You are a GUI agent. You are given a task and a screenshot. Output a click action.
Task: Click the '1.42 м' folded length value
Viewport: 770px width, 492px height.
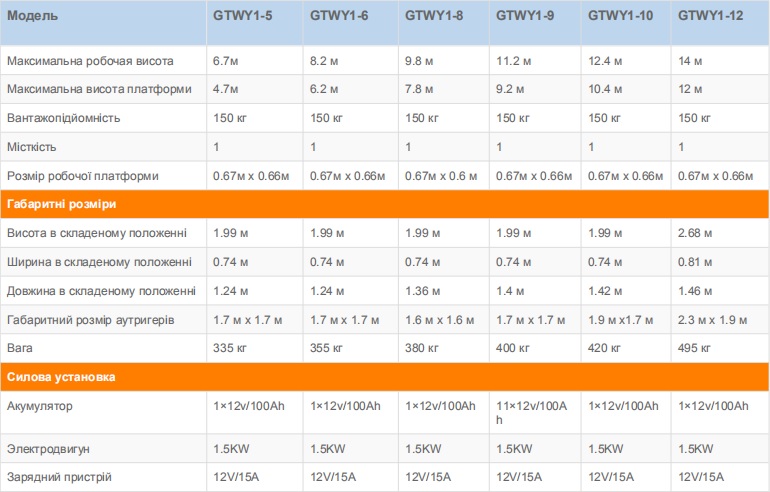point(605,291)
